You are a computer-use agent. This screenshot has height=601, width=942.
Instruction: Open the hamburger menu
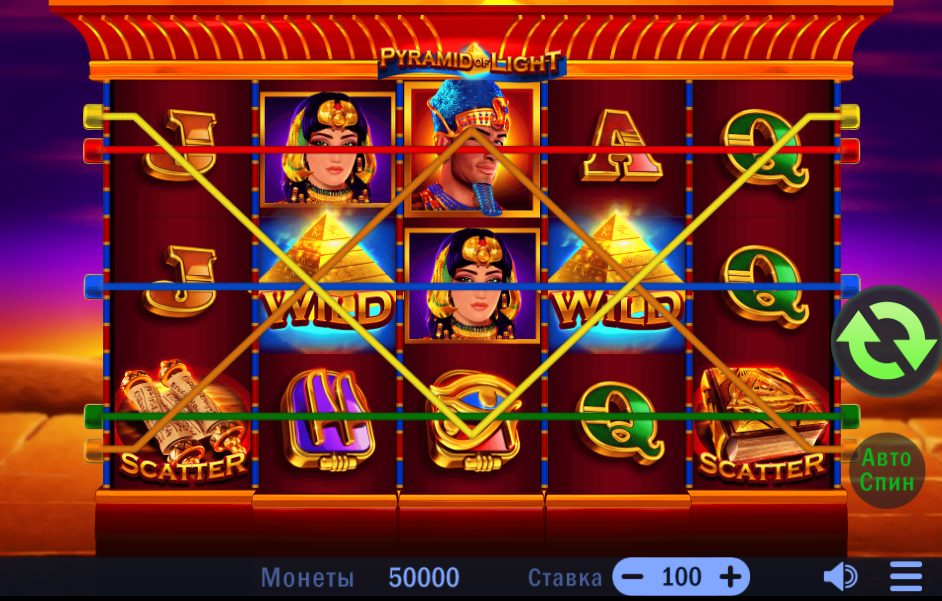[905, 577]
